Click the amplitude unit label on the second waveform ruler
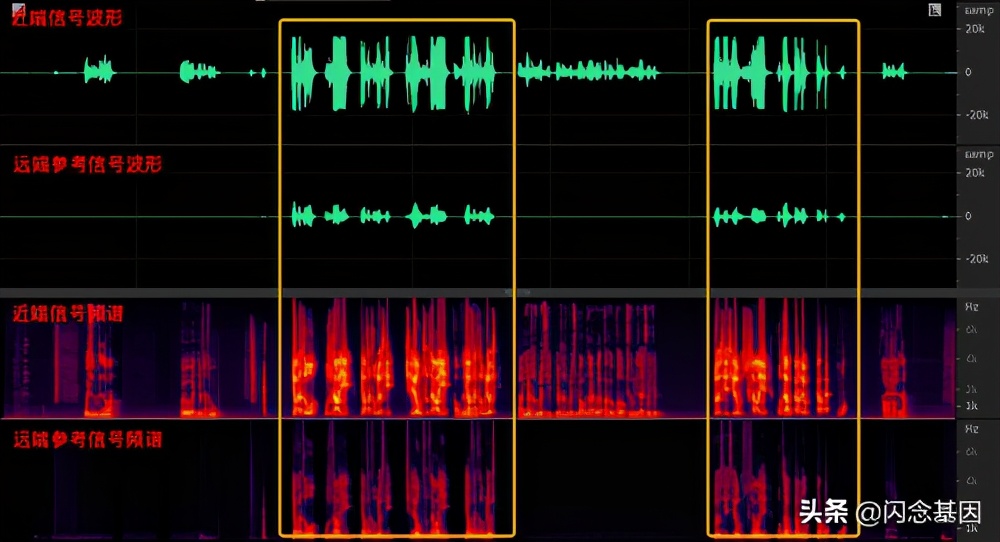The width and height of the screenshot is (1000, 542). pos(978,154)
